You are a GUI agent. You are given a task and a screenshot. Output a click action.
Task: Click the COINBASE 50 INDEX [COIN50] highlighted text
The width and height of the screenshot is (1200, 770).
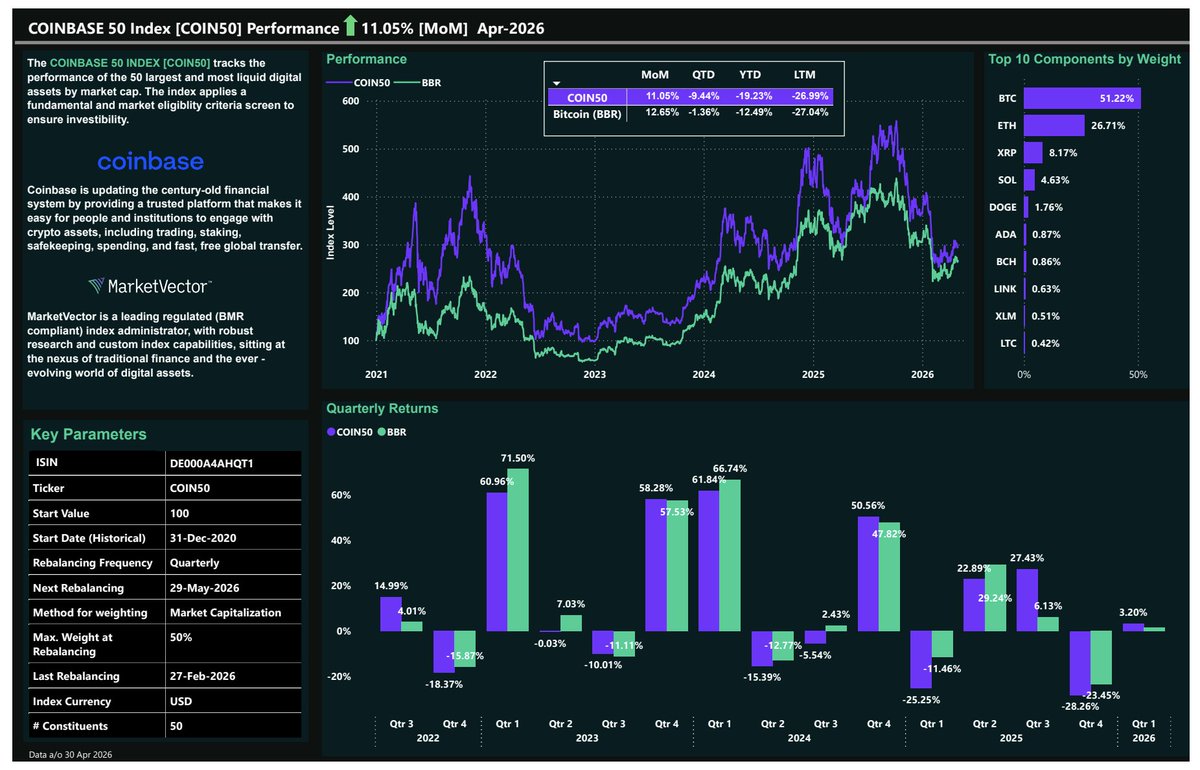point(132,63)
